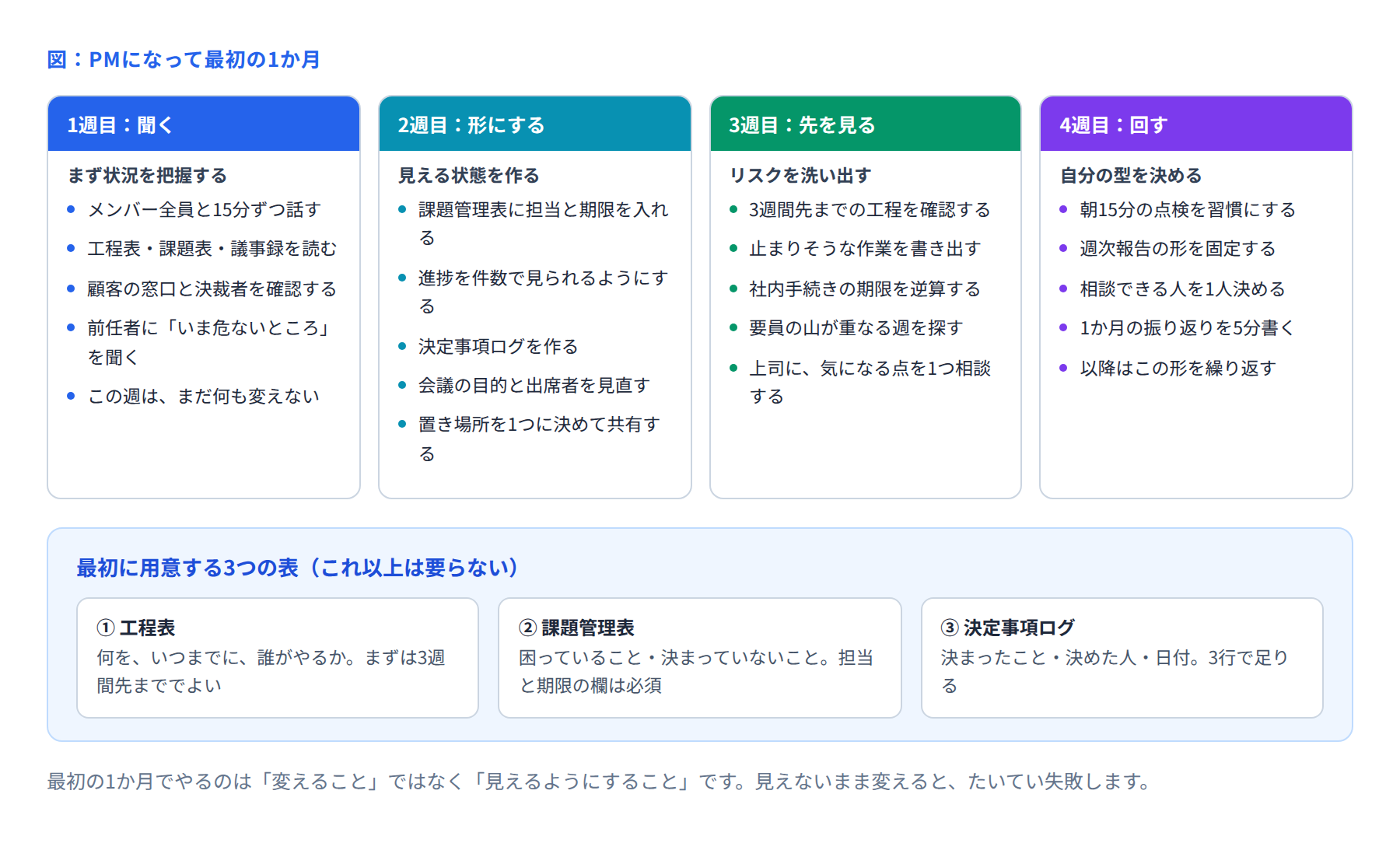Click the subheading "まず状況を把握する"

tap(147, 176)
